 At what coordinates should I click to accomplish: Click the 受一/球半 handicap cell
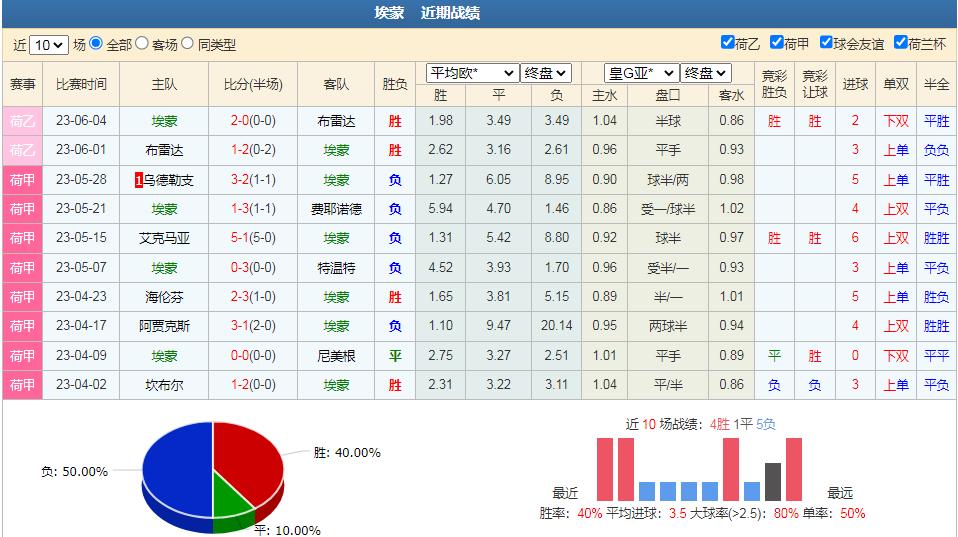pos(668,209)
